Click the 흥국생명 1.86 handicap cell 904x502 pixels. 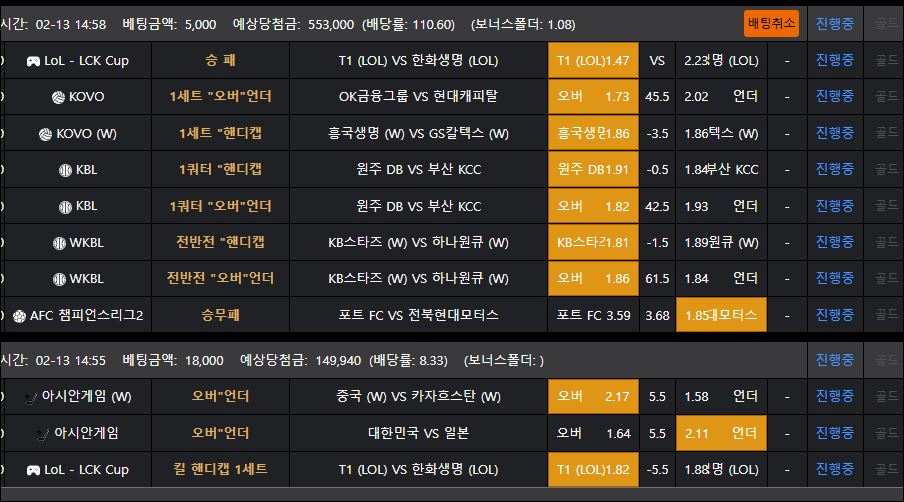click(x=593, y=134)
